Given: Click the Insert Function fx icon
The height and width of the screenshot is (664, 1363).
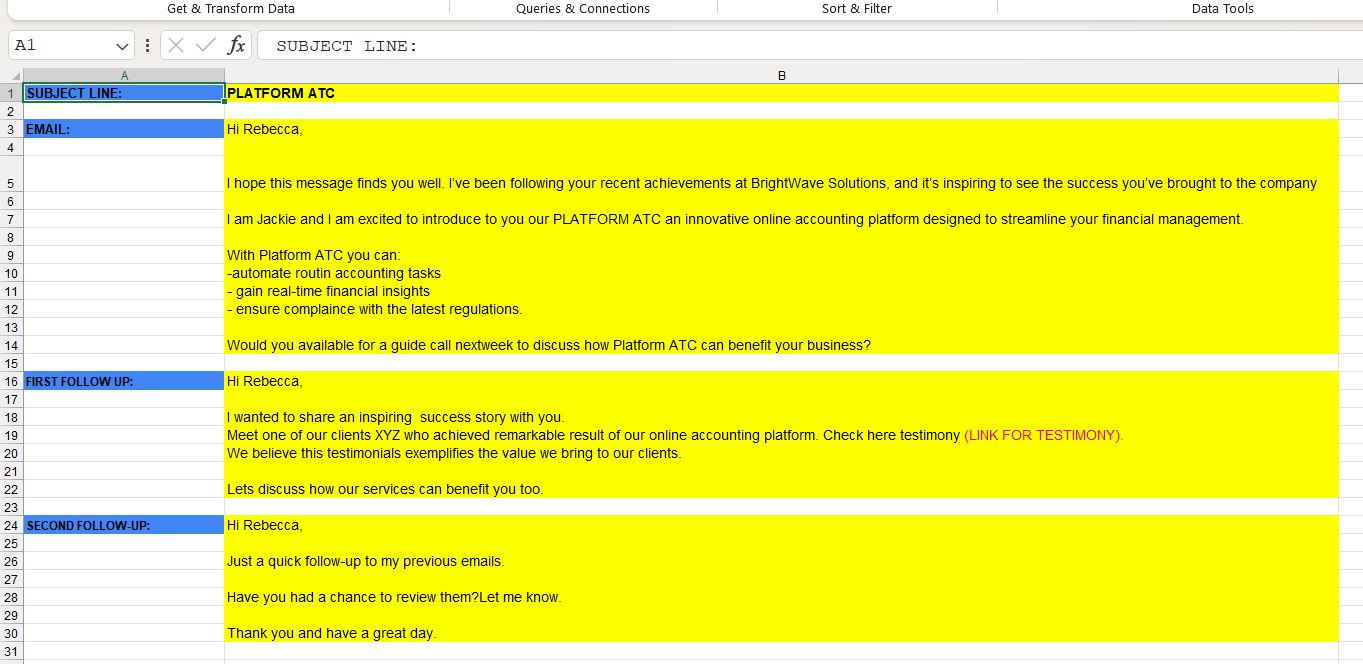Looking at the screenshot, I should click(x=237, y=46).
